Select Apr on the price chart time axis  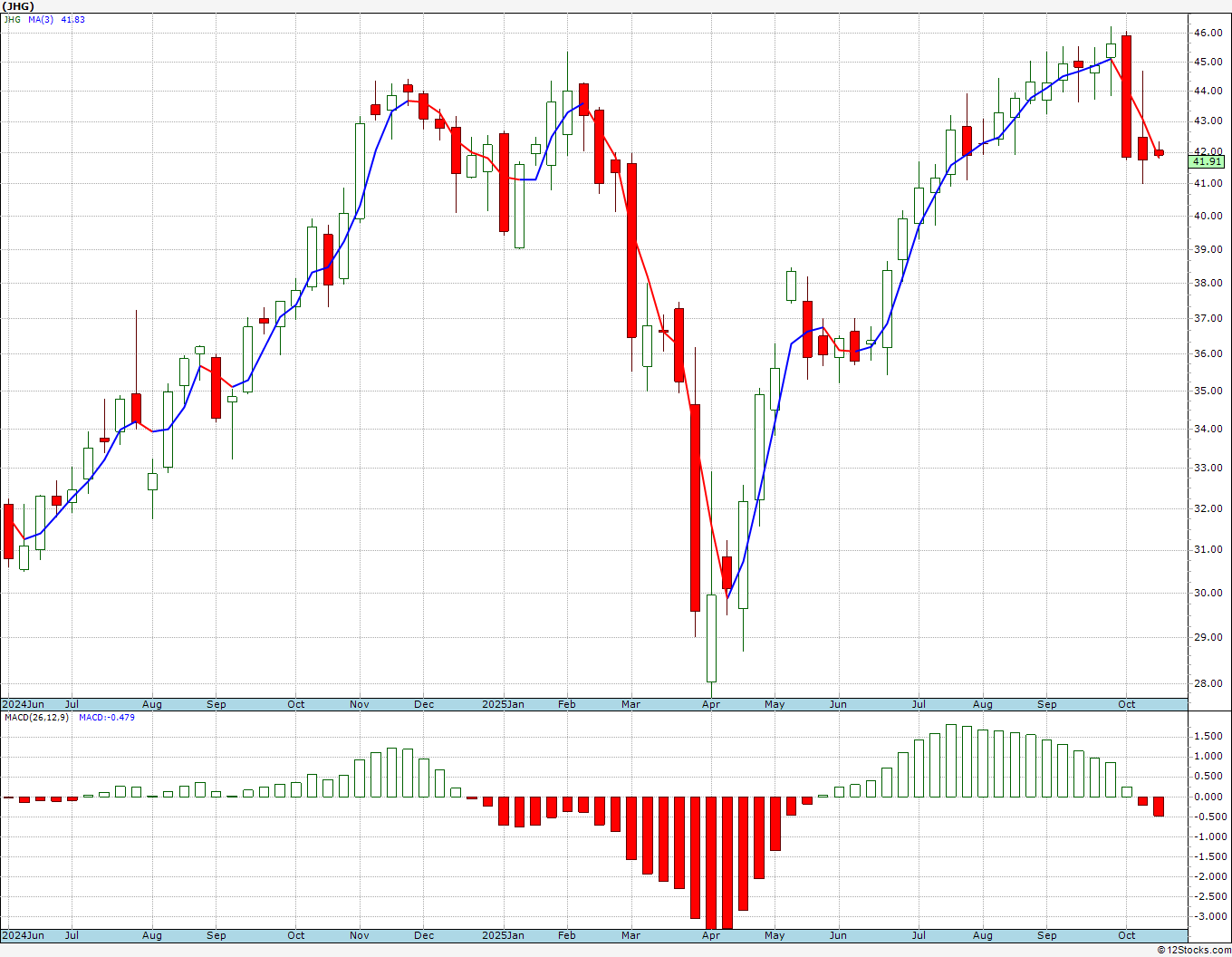[x=711, y=704]
